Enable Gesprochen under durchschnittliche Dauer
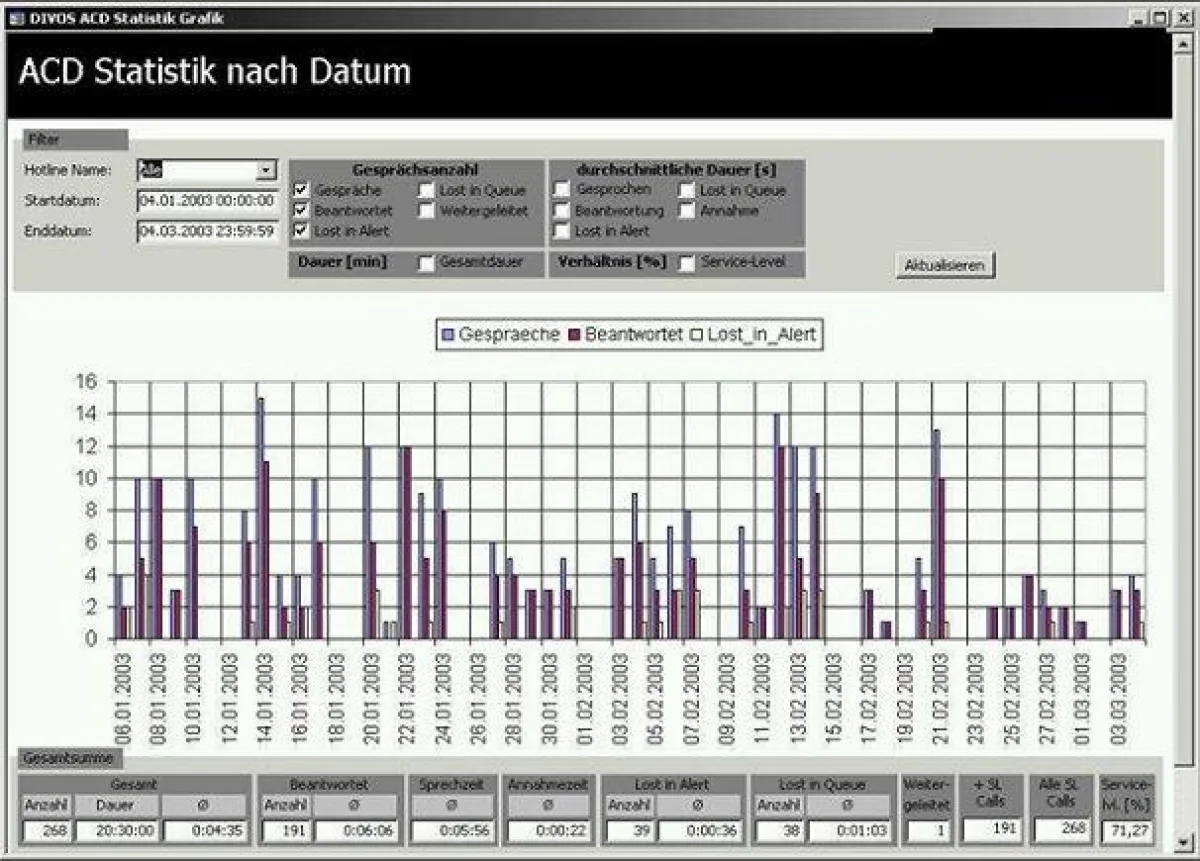1200x861 pixels. click(562, 190)
